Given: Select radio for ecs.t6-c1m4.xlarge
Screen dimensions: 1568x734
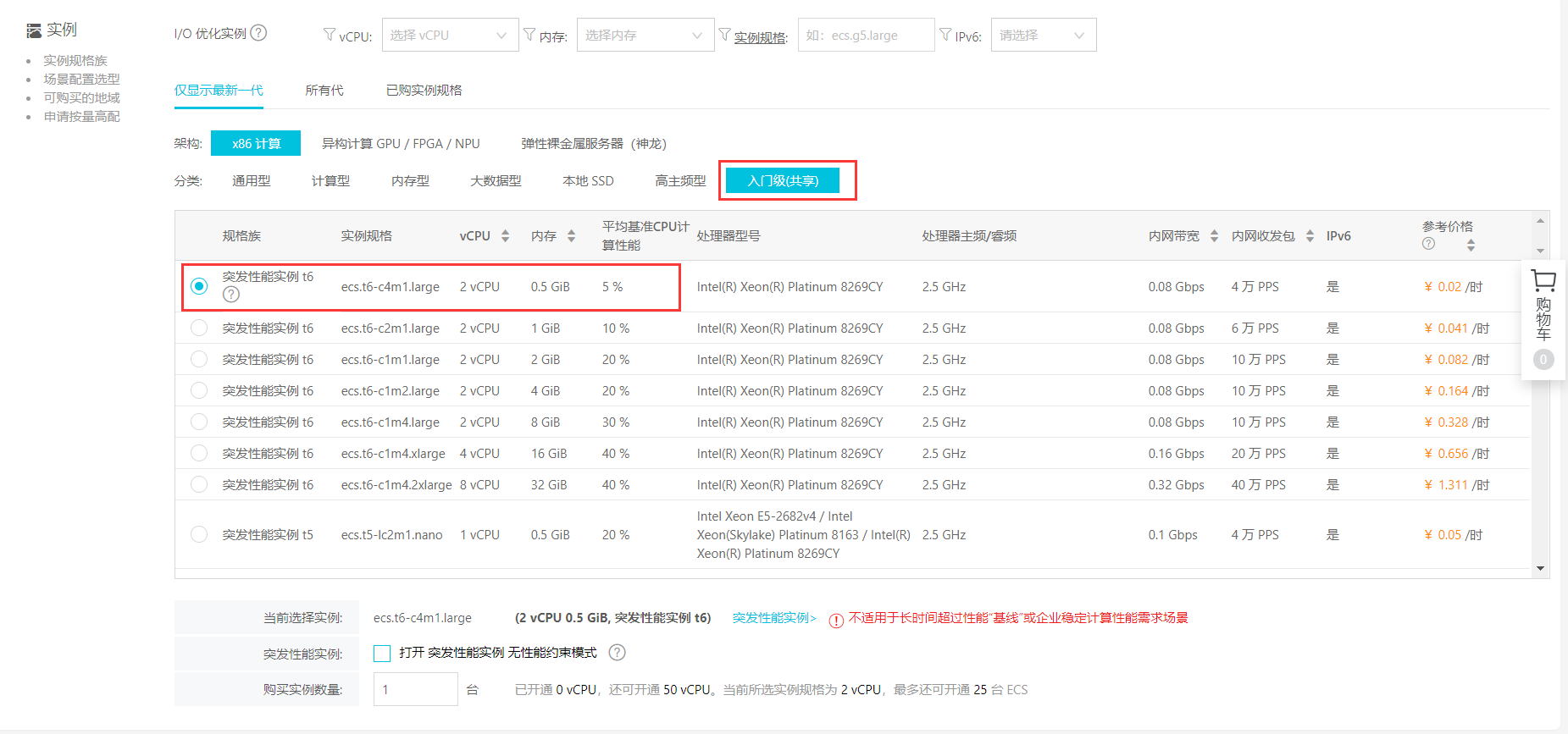Looking at the screenshot, I should pyautogui.click(x=199, y=453).
